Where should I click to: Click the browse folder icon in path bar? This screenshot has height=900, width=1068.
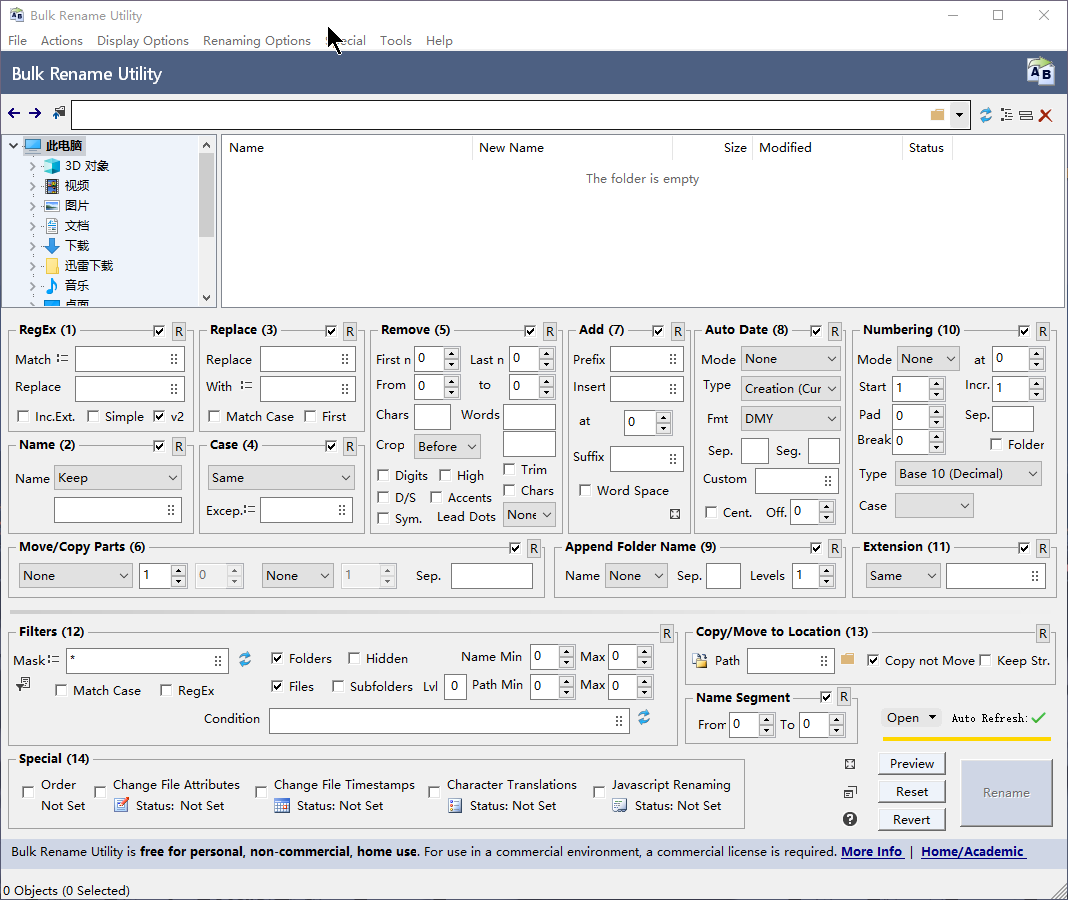pyautogui.click(x=937, y=114)
